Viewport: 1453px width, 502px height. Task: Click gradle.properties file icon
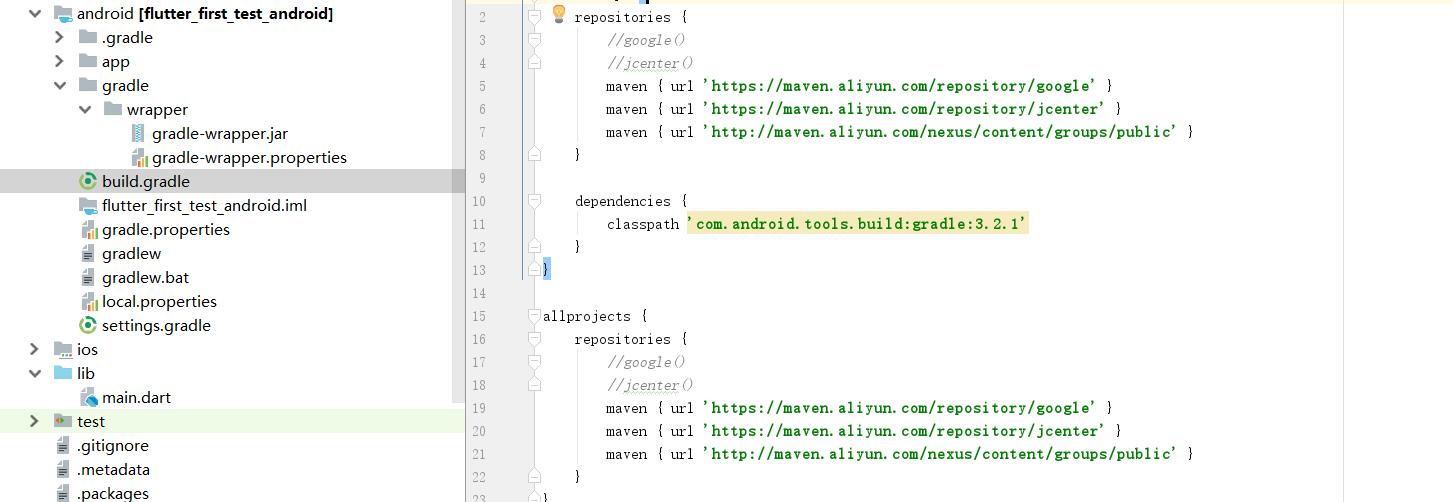88,230
